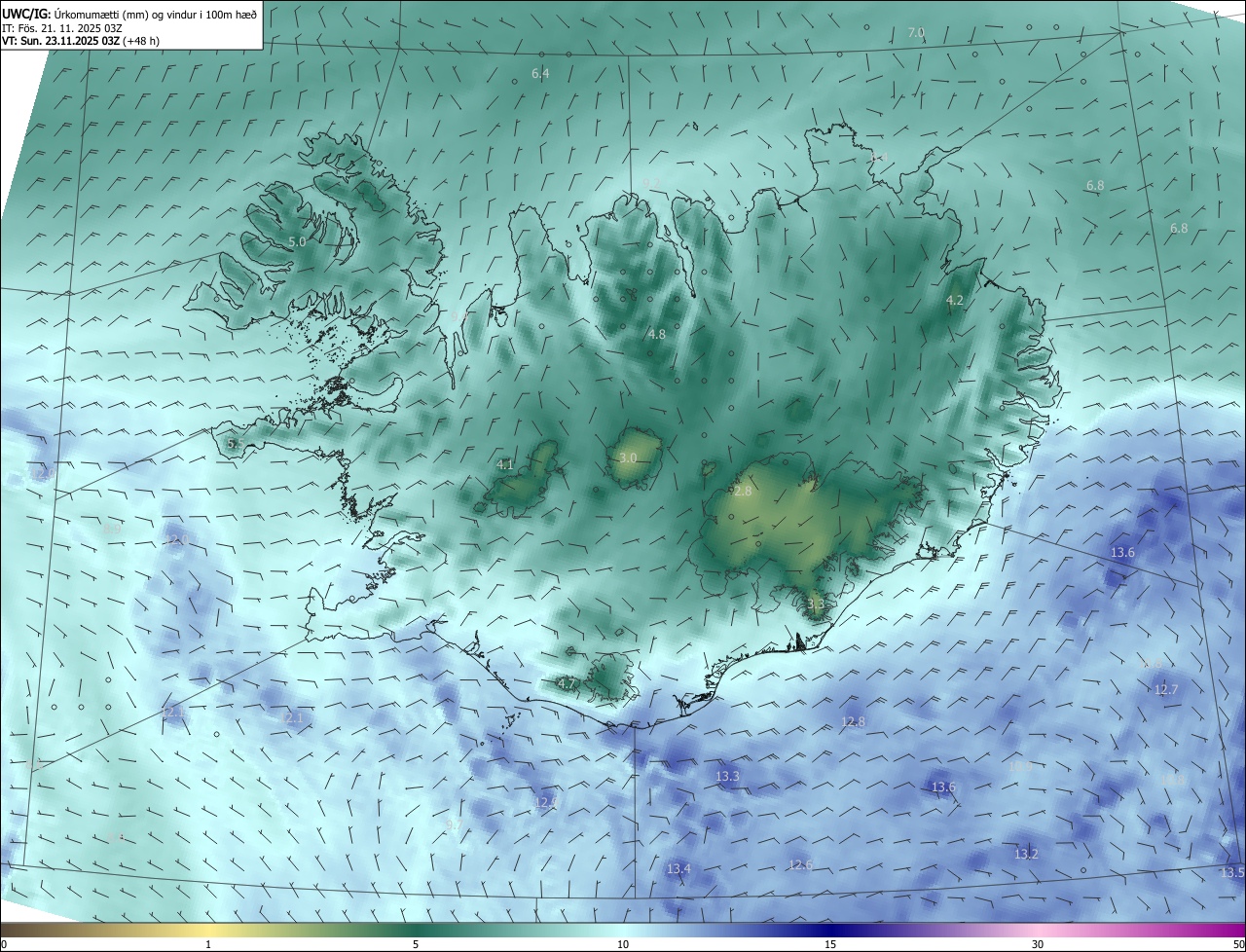Click the 13.4 value near the bottom edge
This screenshot has width=1246, height=952.
(678, 868)
